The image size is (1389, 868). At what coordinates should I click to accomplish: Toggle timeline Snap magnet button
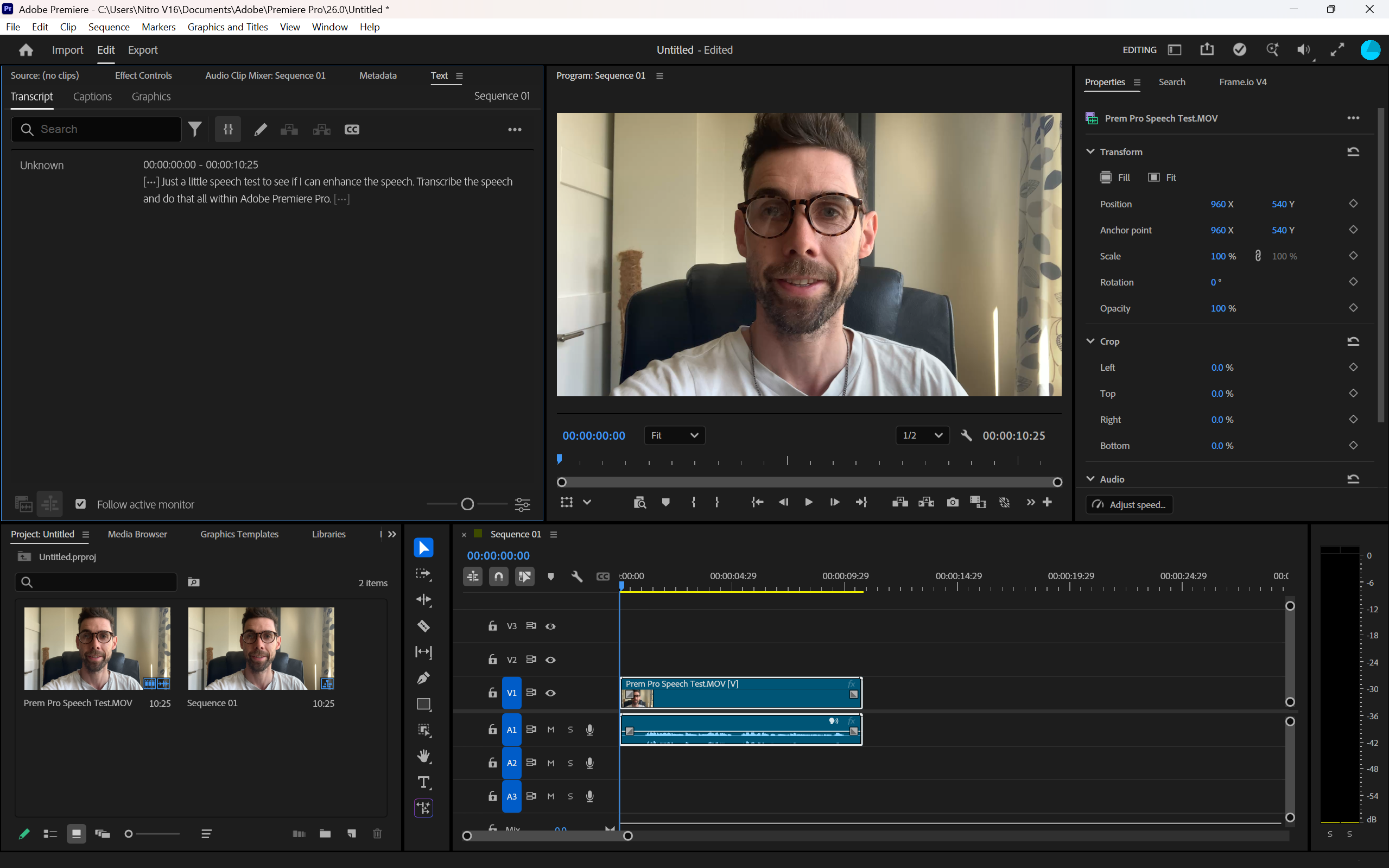(x=499, y=576)
